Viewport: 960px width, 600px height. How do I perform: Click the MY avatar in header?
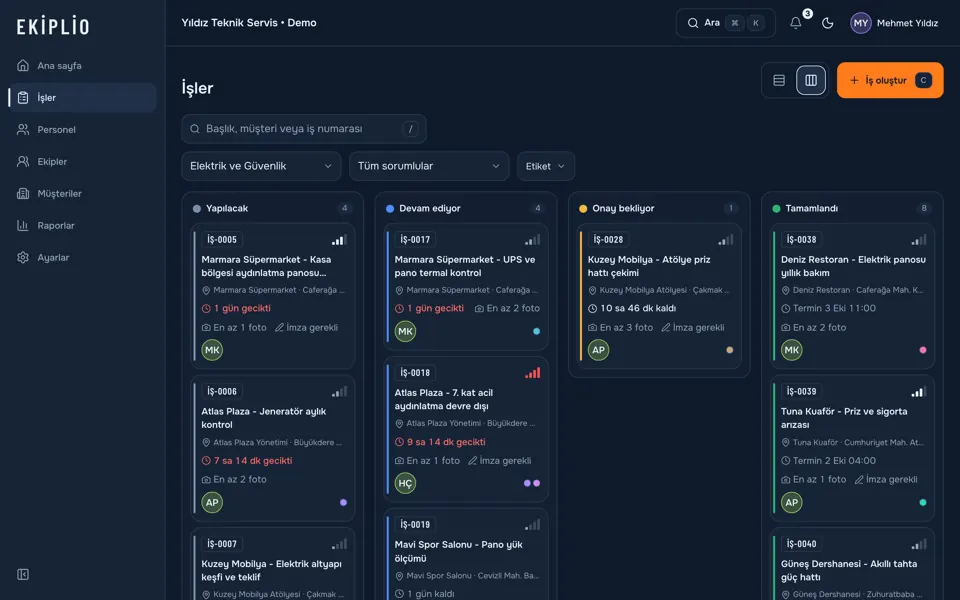(x=860, y=23)
